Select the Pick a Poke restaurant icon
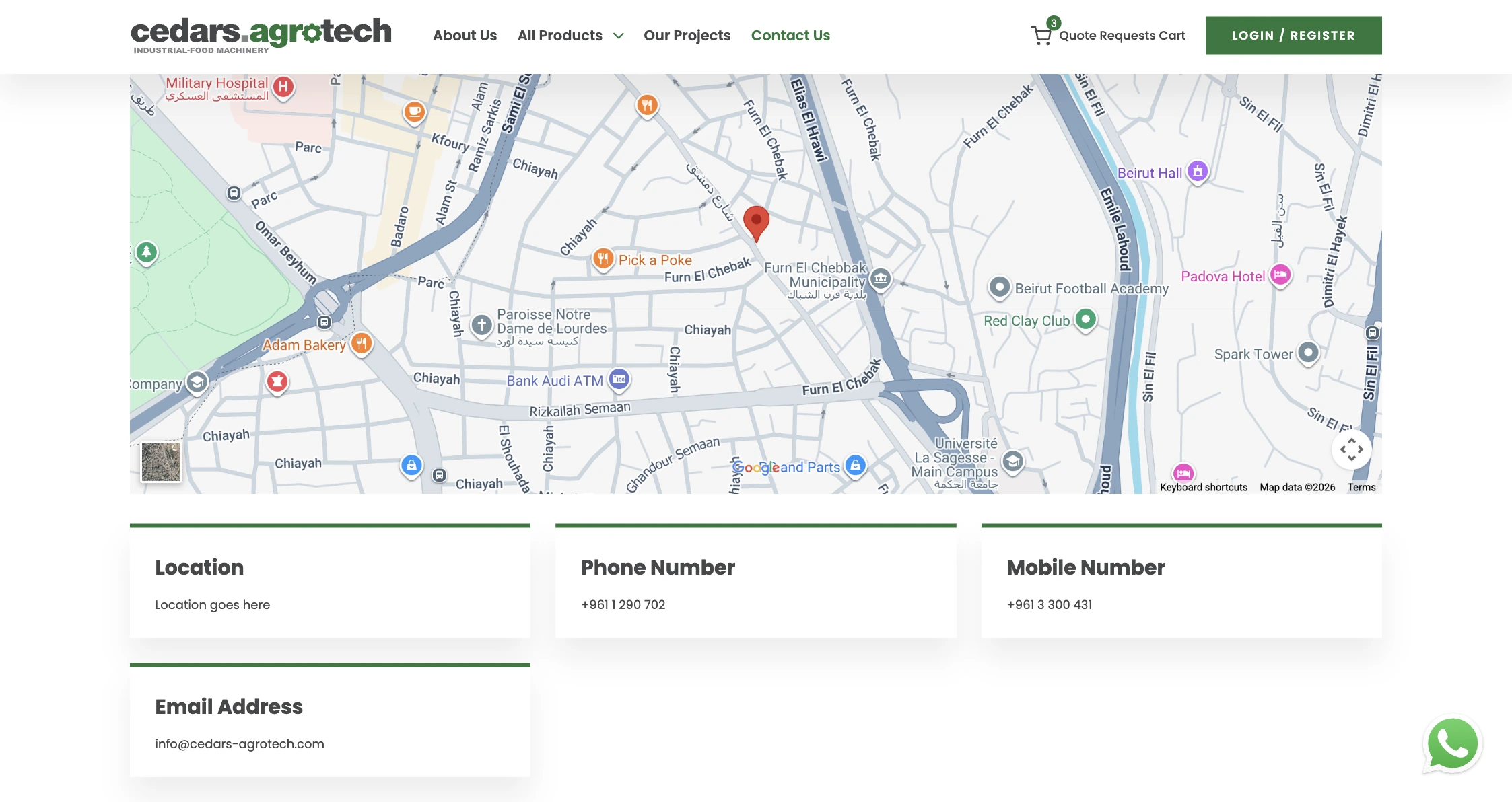Viewport: 1512px width, 802px height. click(x=603, y=258)
